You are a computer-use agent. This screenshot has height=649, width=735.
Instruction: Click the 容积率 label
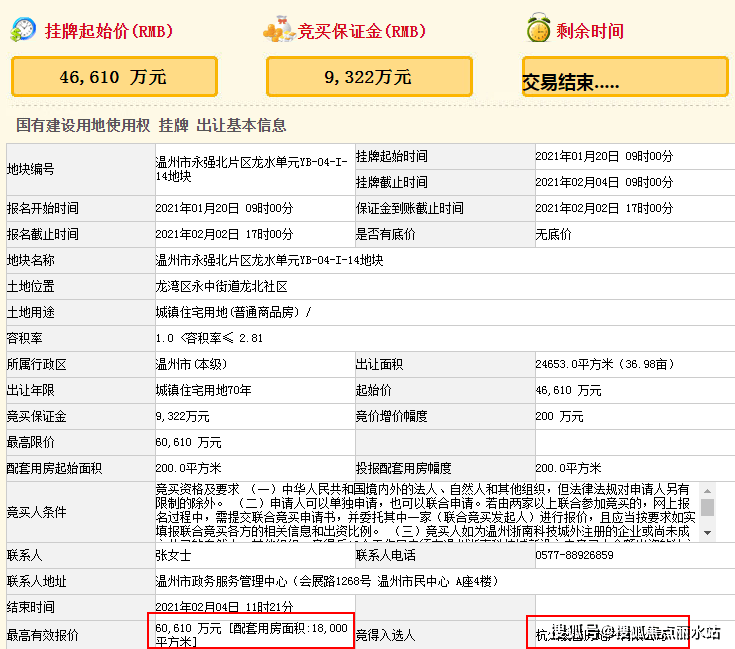(x=24, y=338)
